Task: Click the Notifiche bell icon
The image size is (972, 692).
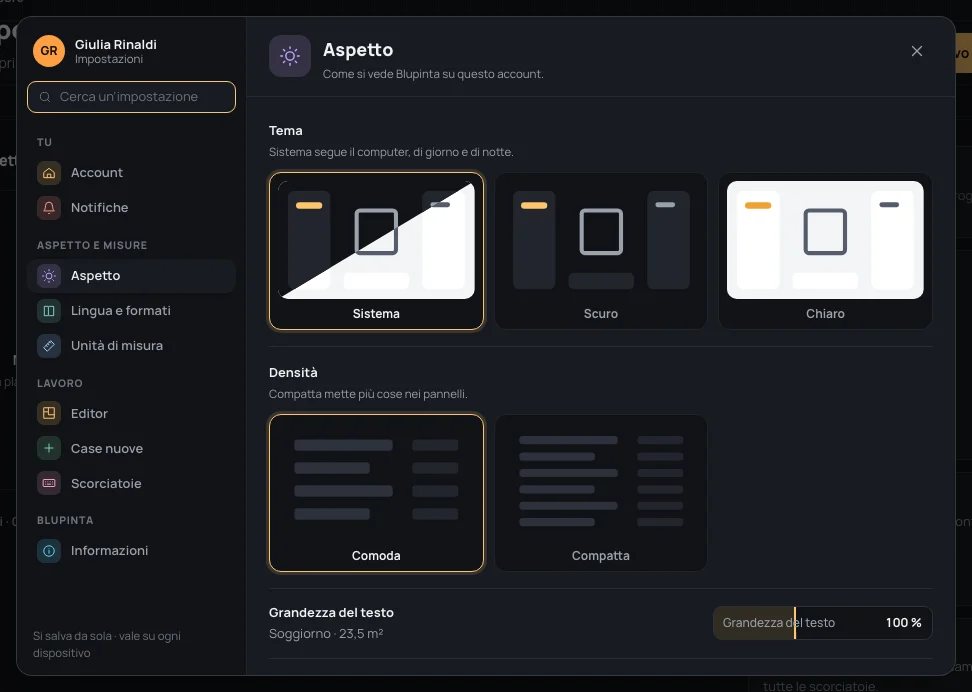Action: 49,208
